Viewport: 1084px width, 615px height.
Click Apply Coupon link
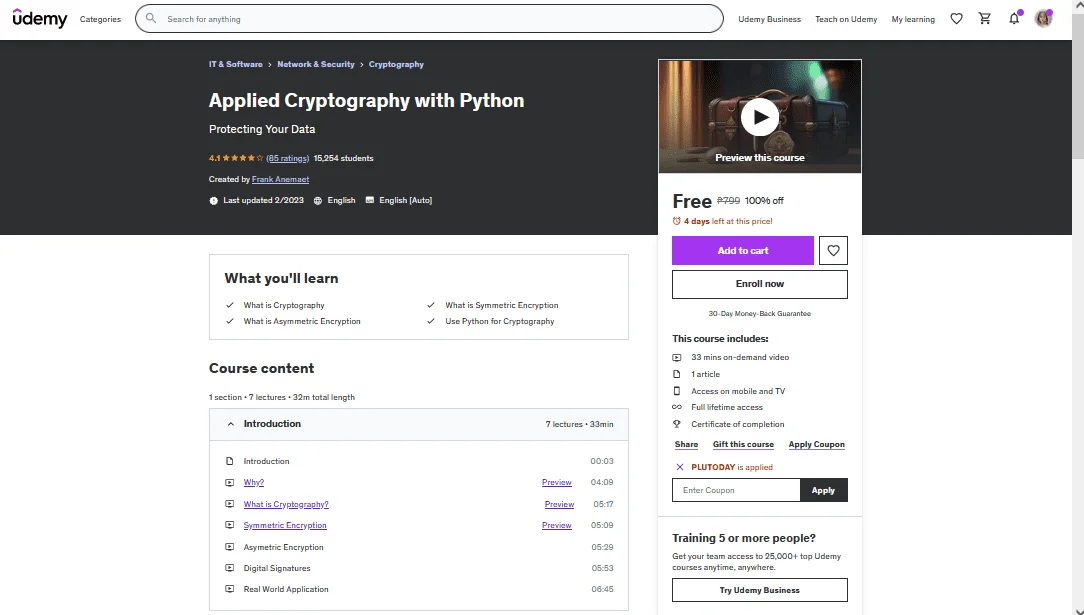tap(816, 444)
